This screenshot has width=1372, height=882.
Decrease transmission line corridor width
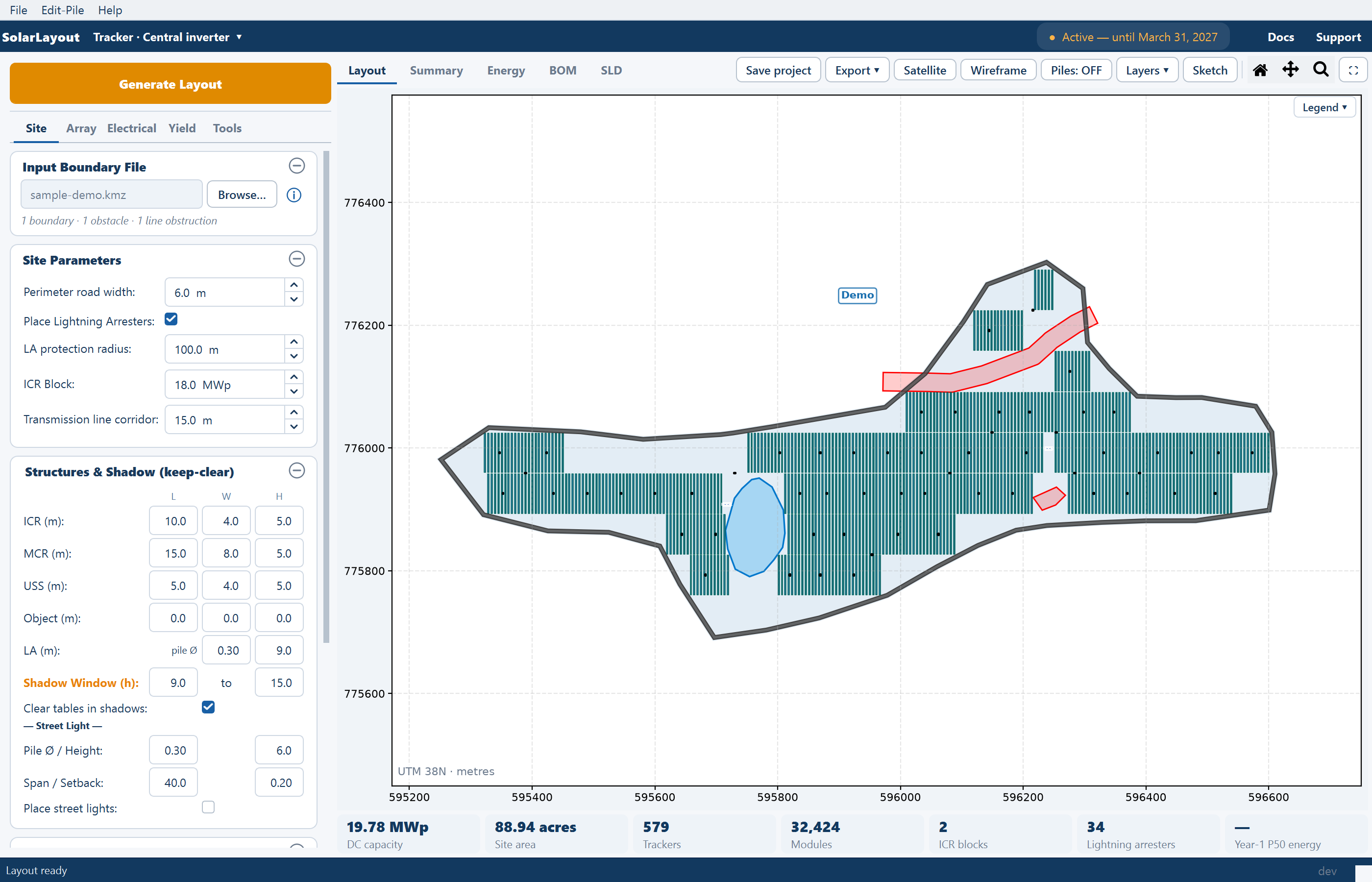click(x=294, y=426)
